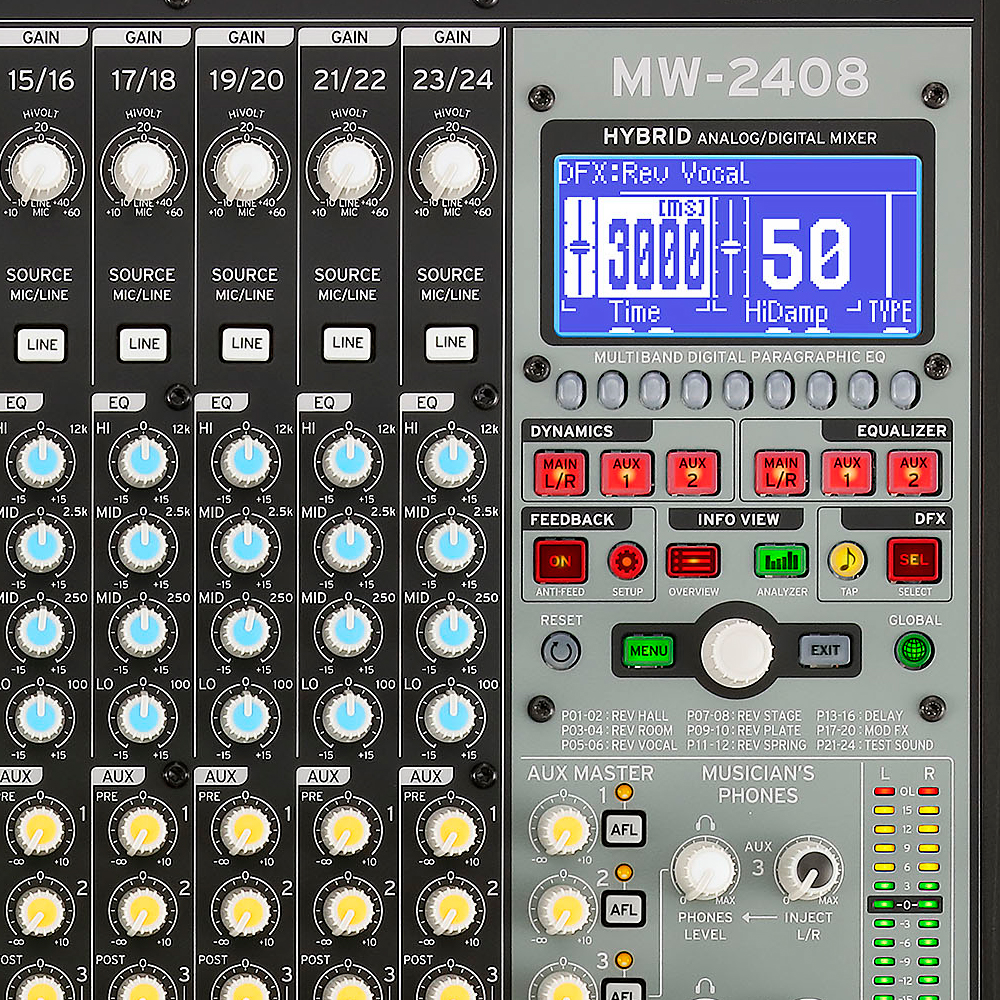Click GAIN knob on channel 19/20

tap(246, 171)
